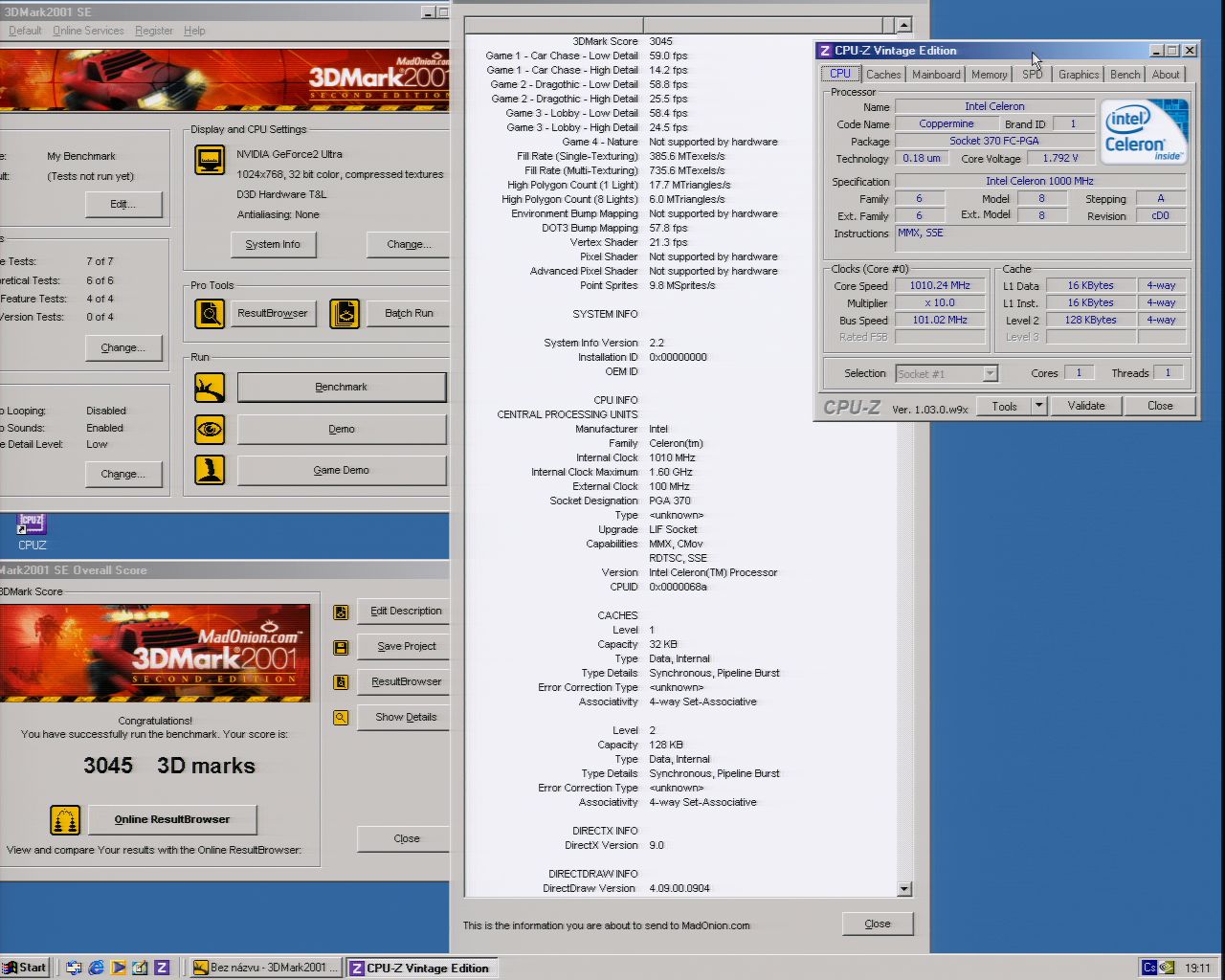Open the Tools dropdown arrow in CPU-Z
Viewport: 1225px width, 980px height.
click(1038, 406)
